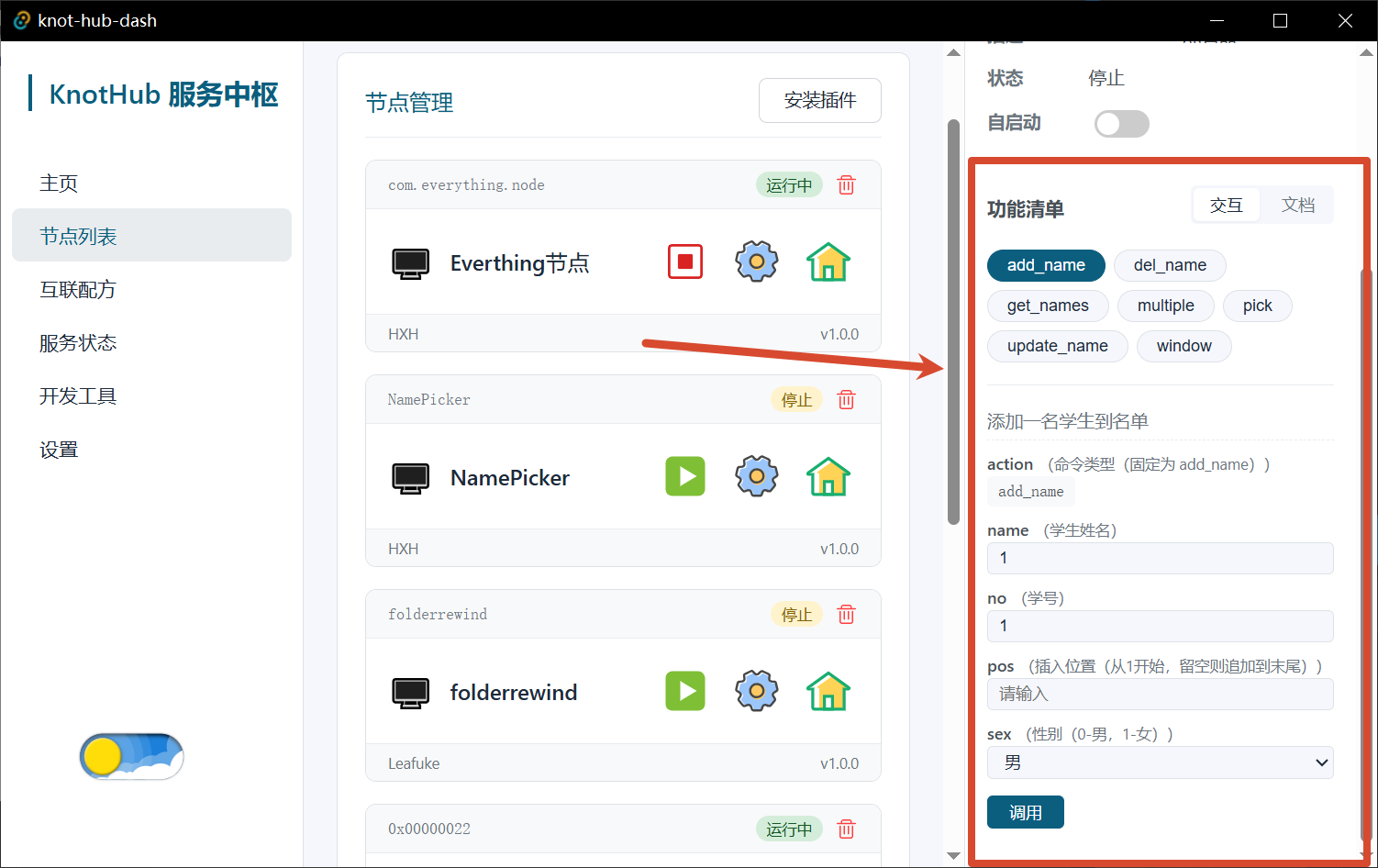Screen dimensions: 1378x868
Task: Select the del_name function chip
Action: (x=1170, y=265)
